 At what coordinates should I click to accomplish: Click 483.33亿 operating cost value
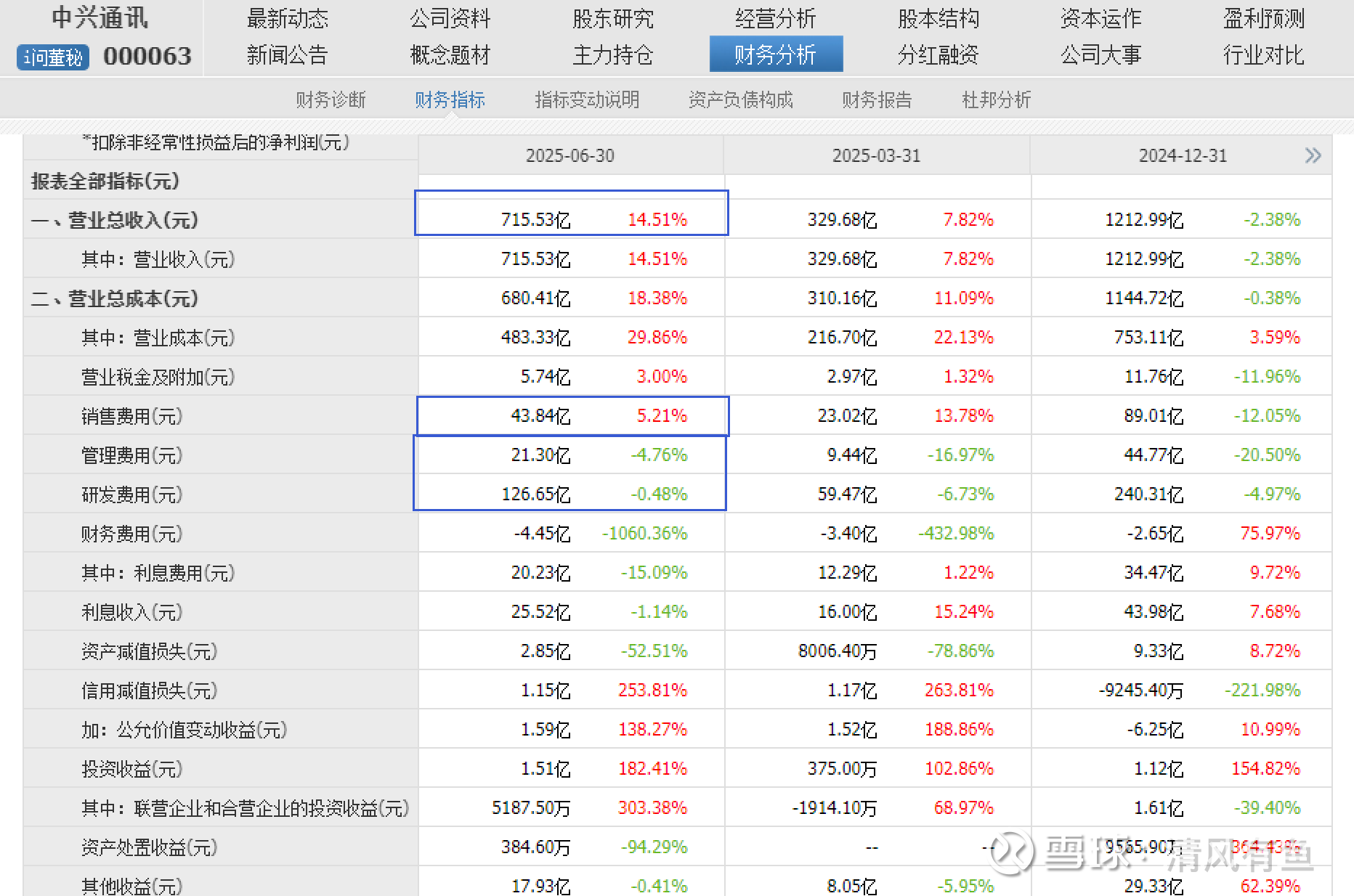point(536,337)
